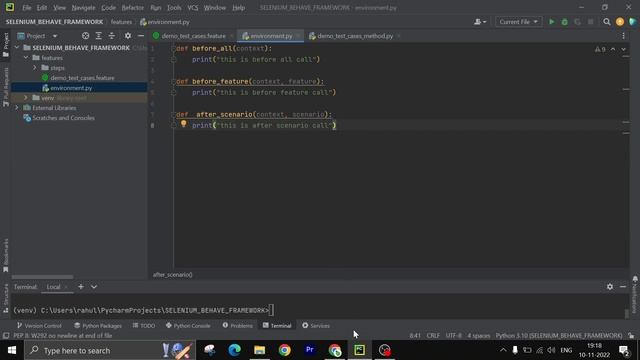The image size is (640, 360).
Task: Open Current File run configuration dropdown
Action: pos(518,22)
